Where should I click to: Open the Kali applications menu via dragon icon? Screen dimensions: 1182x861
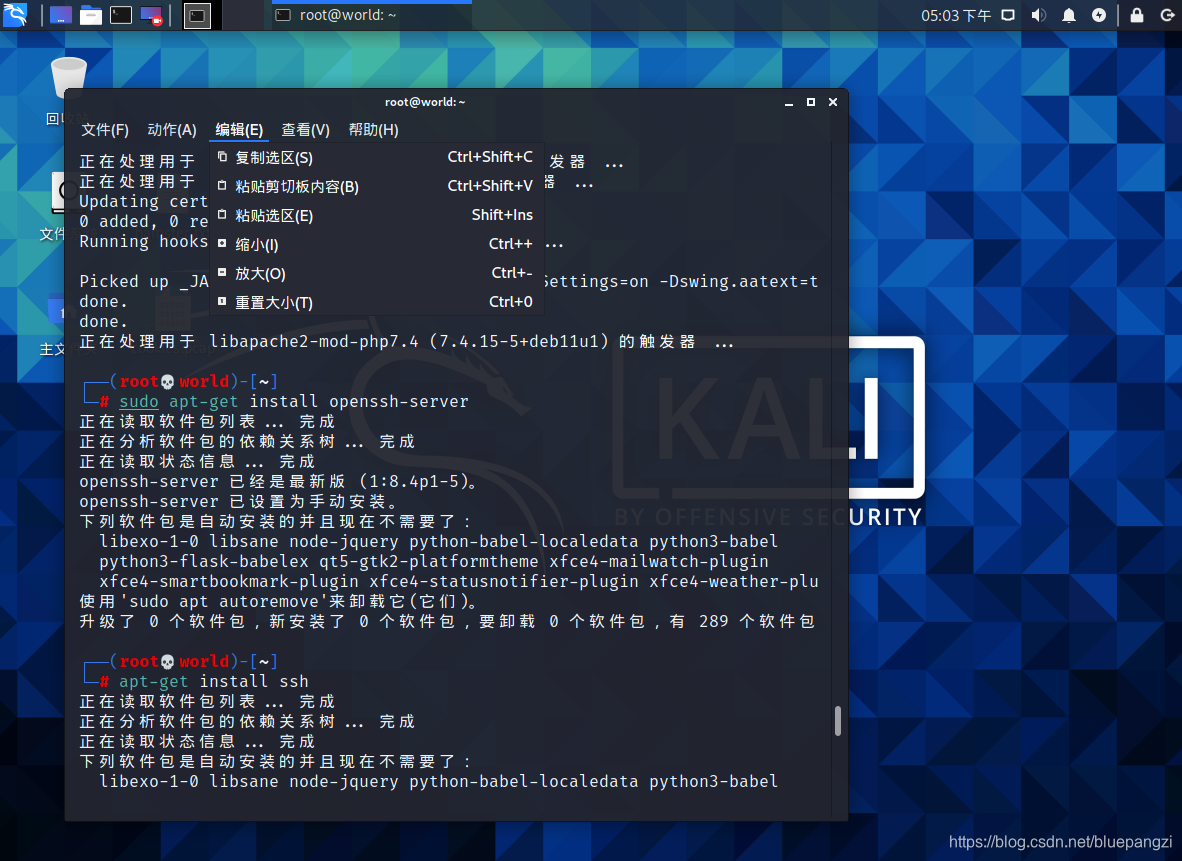coord(15,15)
